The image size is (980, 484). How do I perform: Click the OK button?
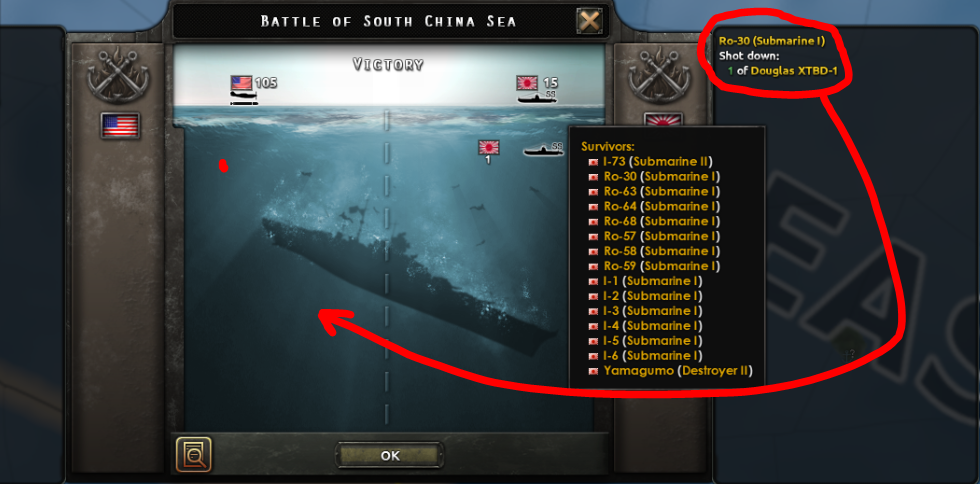(390, 455)
